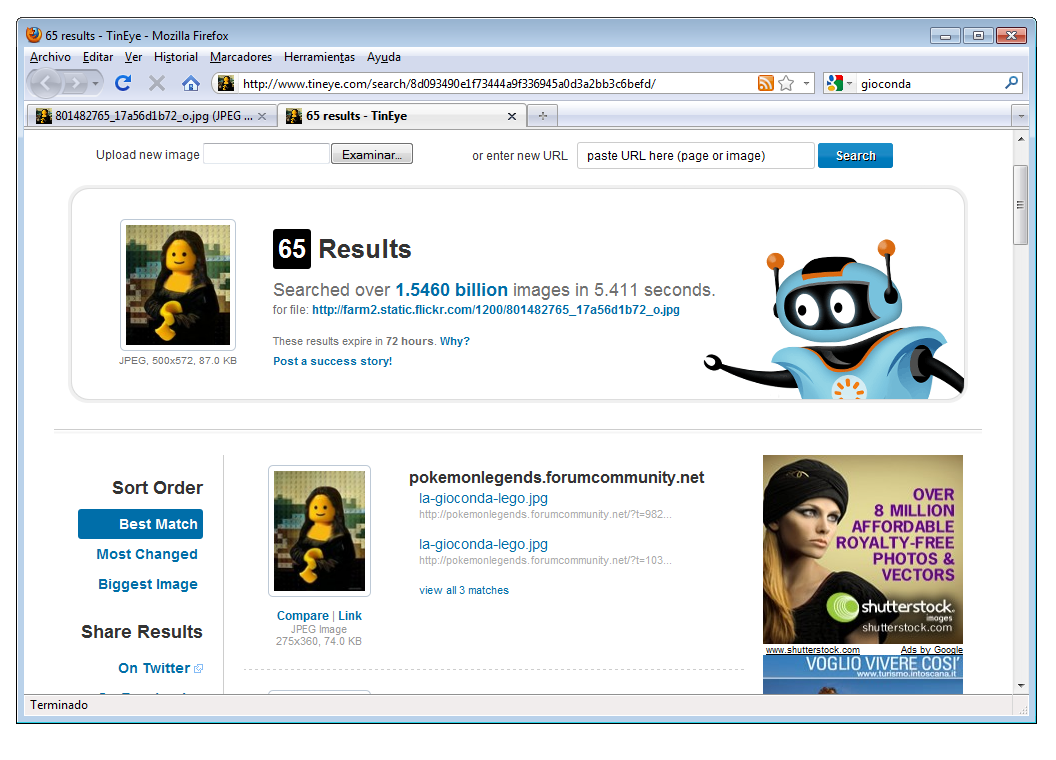Open the Archivo menu
The width and height of the screenshot is (1056, 760).
point(50,57)
